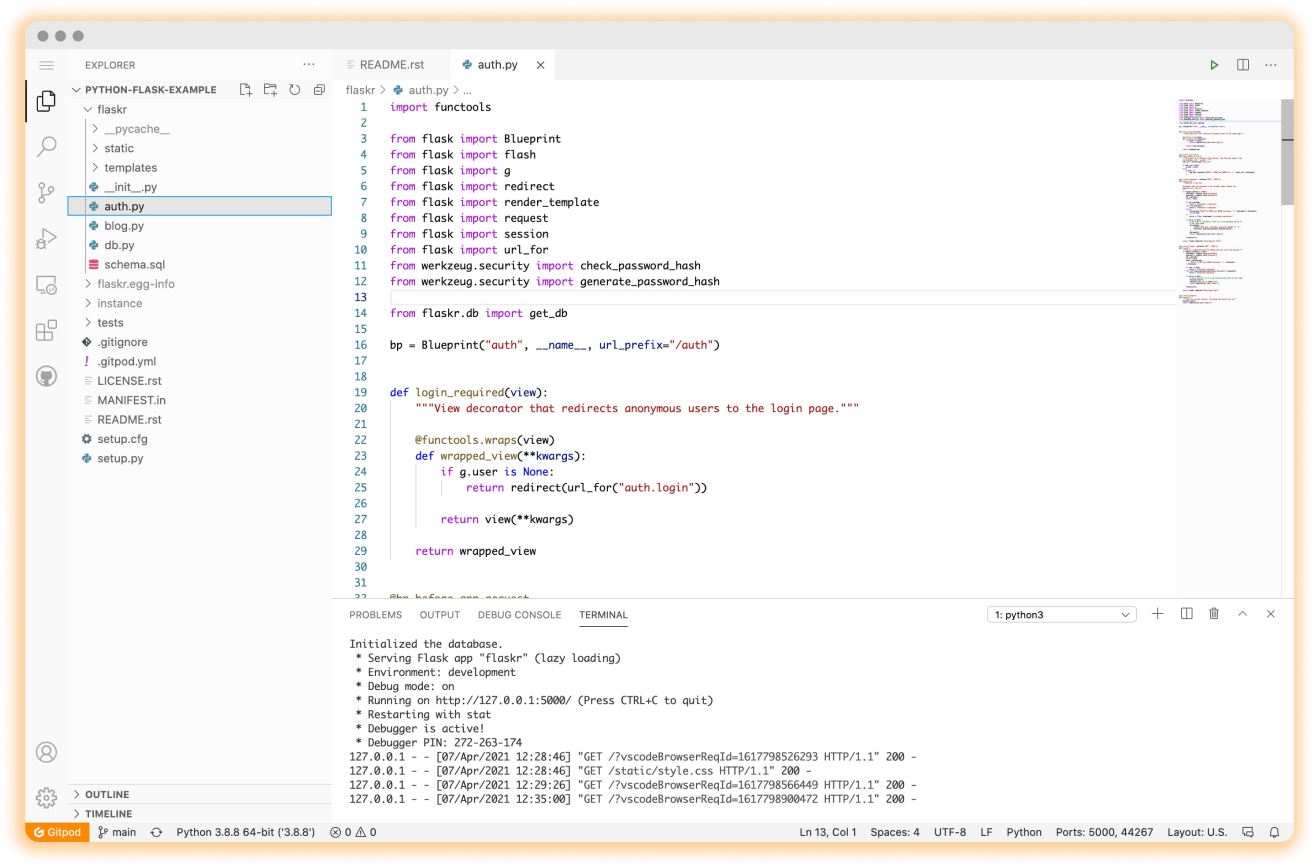Viewport: 1315px width, 867px height.
Task: Click Ln 13, Col 1 cursor position
Action: pyautogui.click(x=828, y=832)
